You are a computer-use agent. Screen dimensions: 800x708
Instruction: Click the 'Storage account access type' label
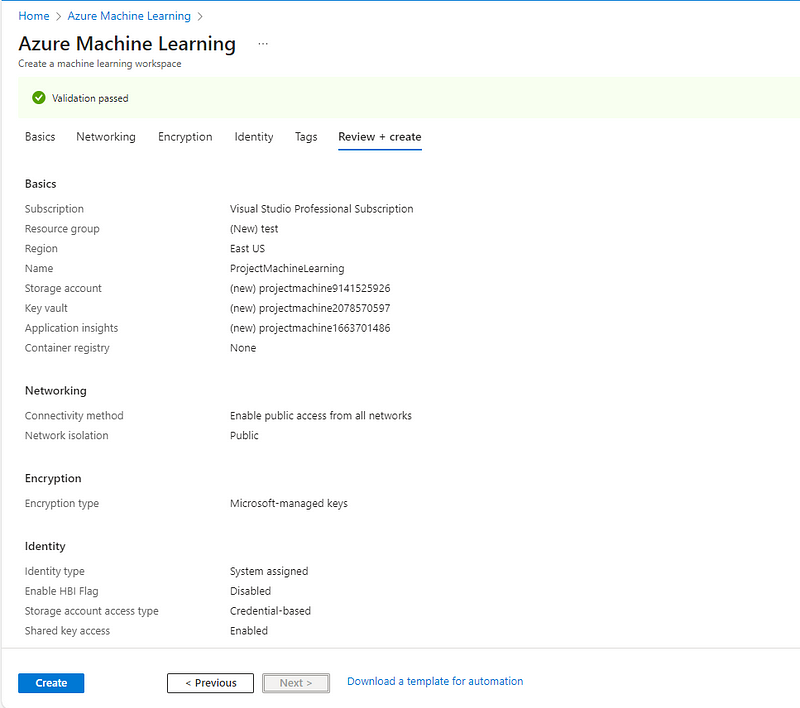(91, 611)
